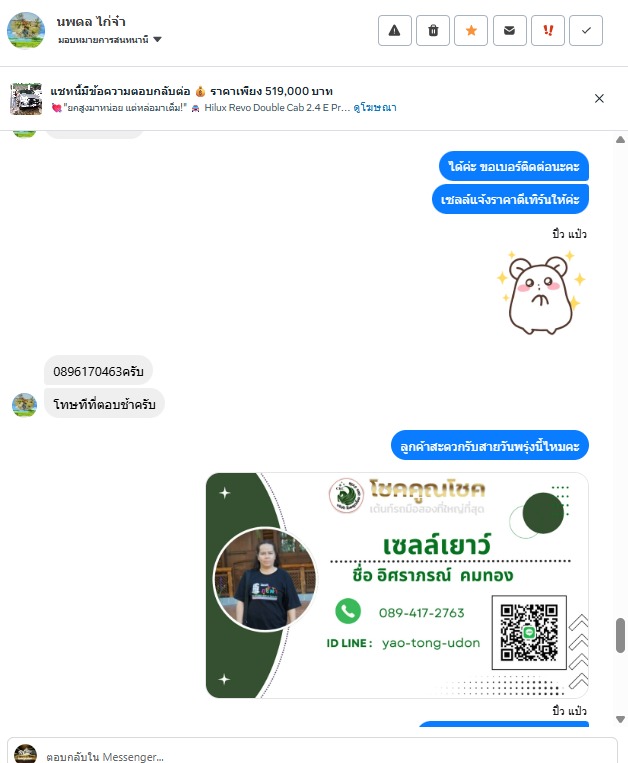This screenshot has height=763, width=628.
Task: Click the customer's profile picture in header
Action: (26, 31)
